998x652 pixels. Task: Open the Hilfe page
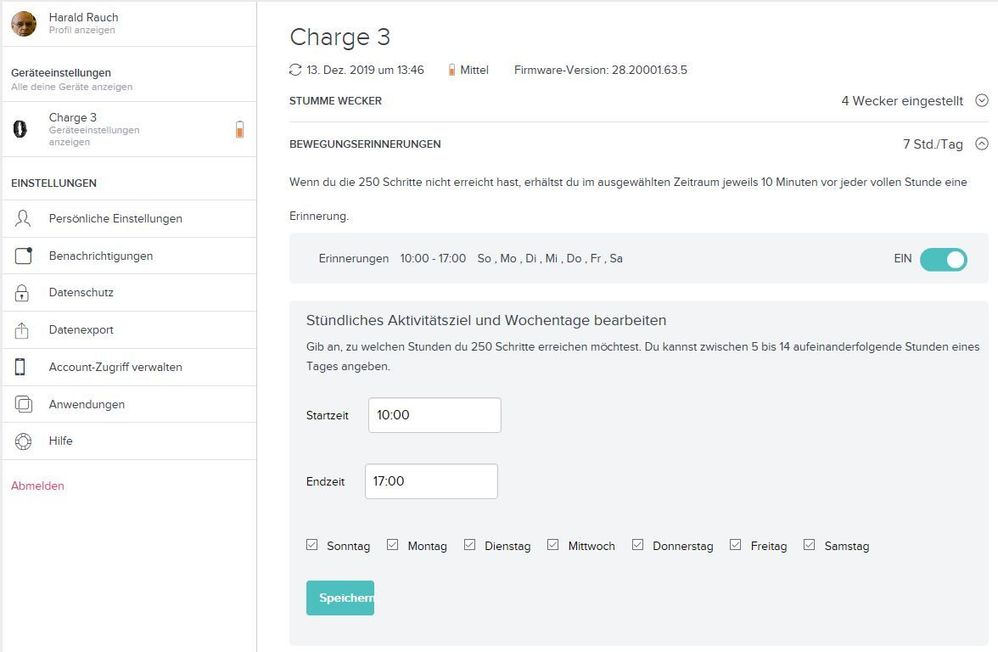point(129,441)
